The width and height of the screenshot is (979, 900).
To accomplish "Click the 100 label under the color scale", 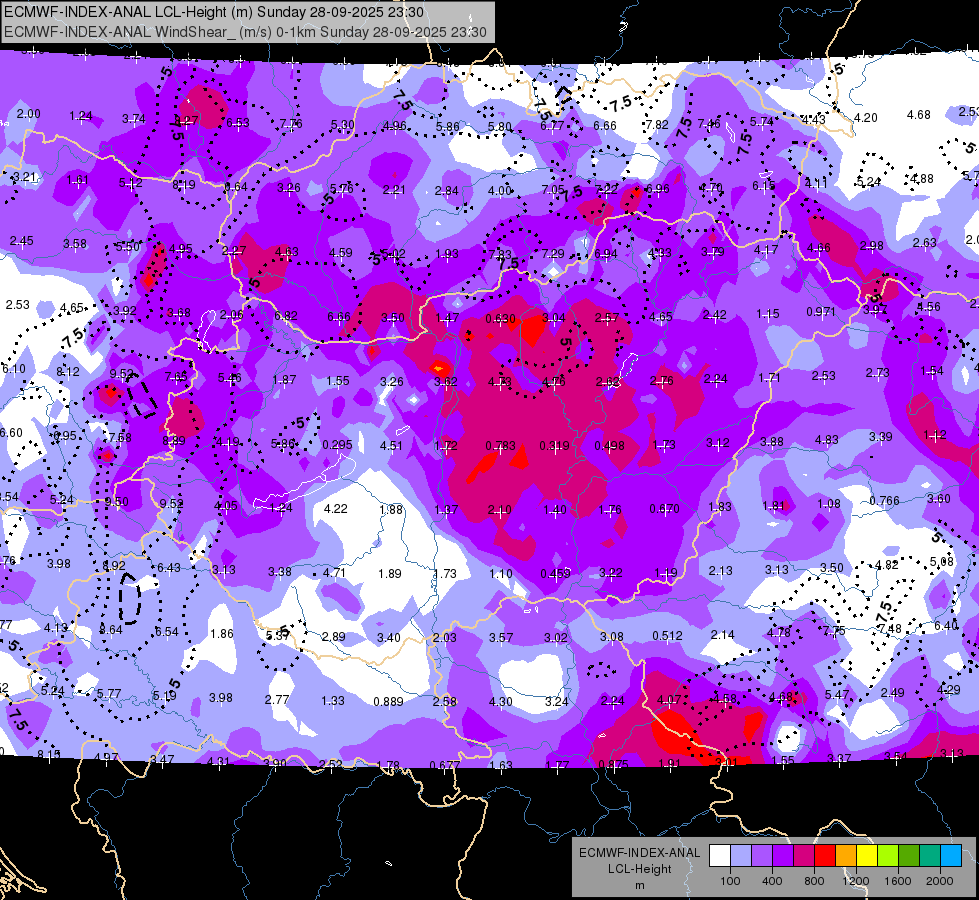I will point(730,881).
